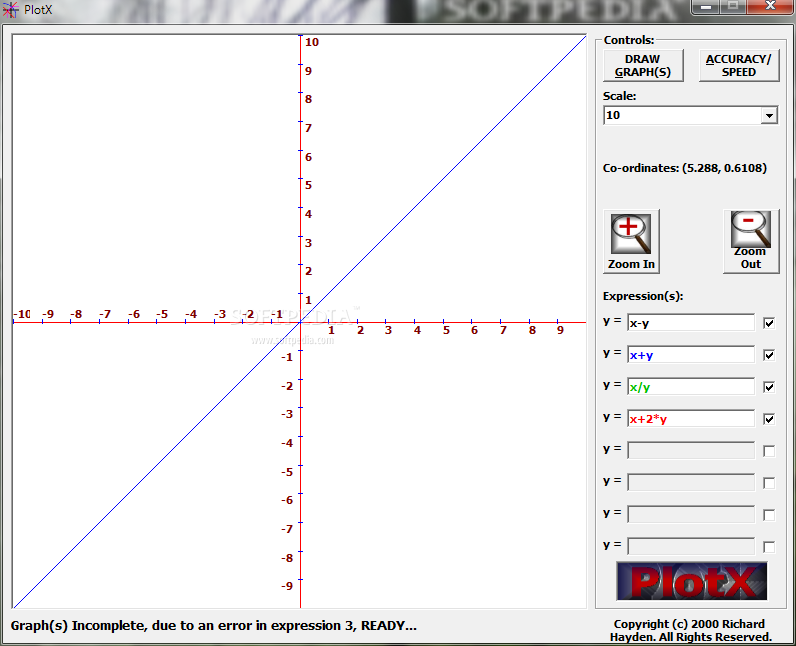Click the y-axis label -5 on graph
This screenshot has width=796, height=646.
[x=287, y=472]
